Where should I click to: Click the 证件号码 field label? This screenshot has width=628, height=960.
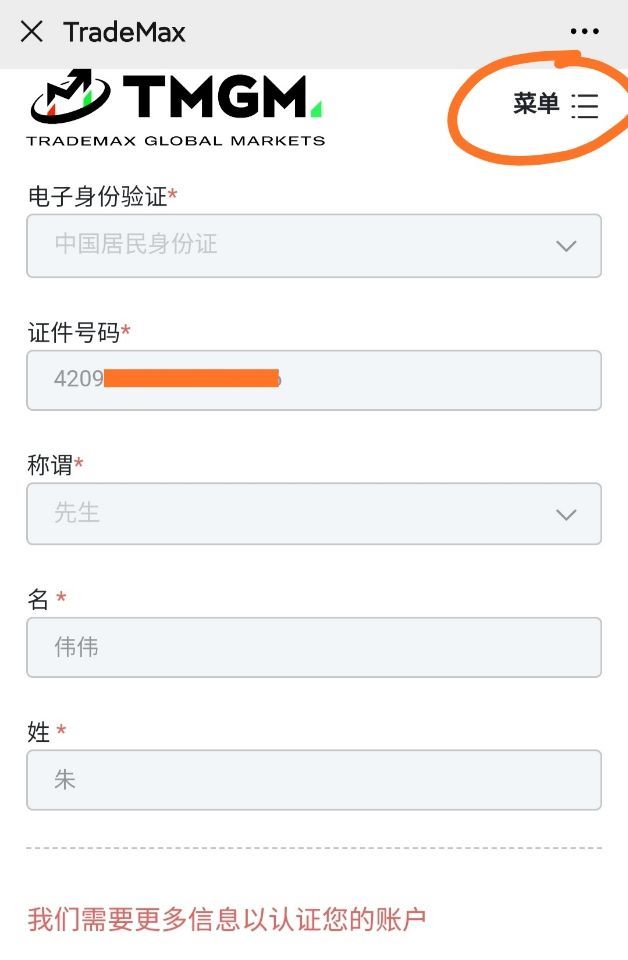point(75,332)
